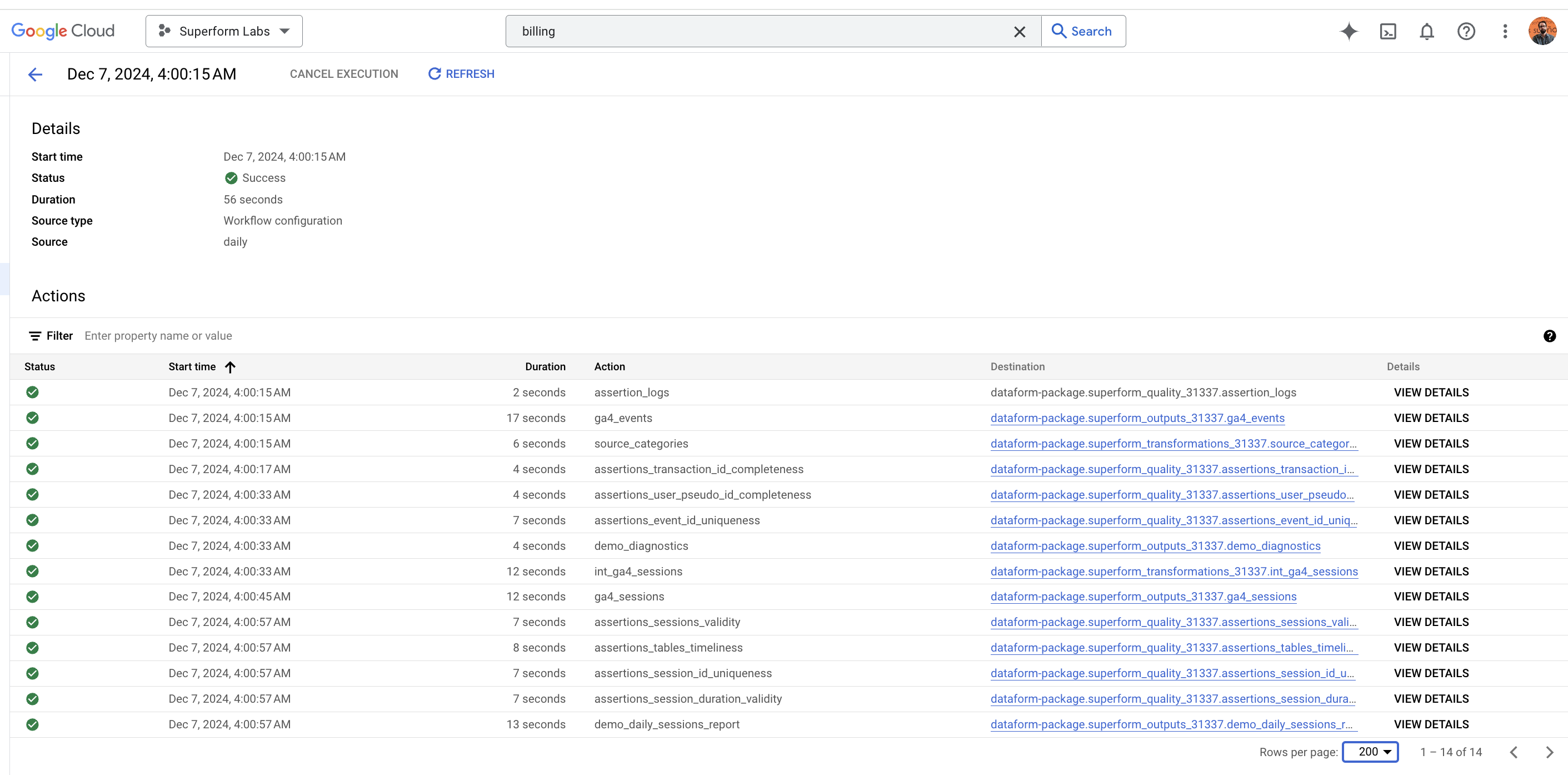Open the demo_diagnostics destination link
Viewport: 1568px width, 775px height.
[1155, 546]
